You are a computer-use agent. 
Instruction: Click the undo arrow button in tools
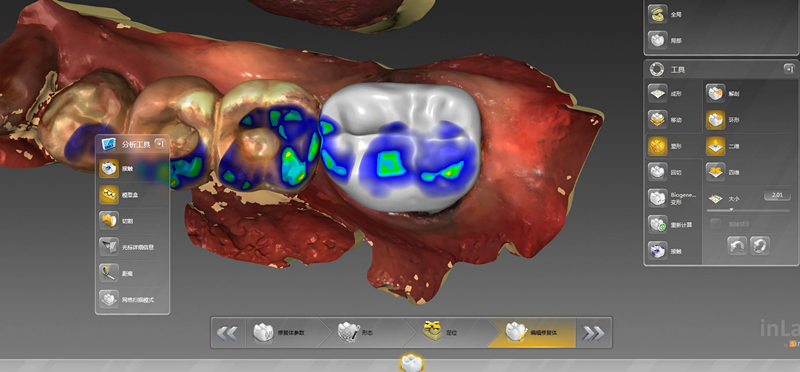click(x=737, y=246)
